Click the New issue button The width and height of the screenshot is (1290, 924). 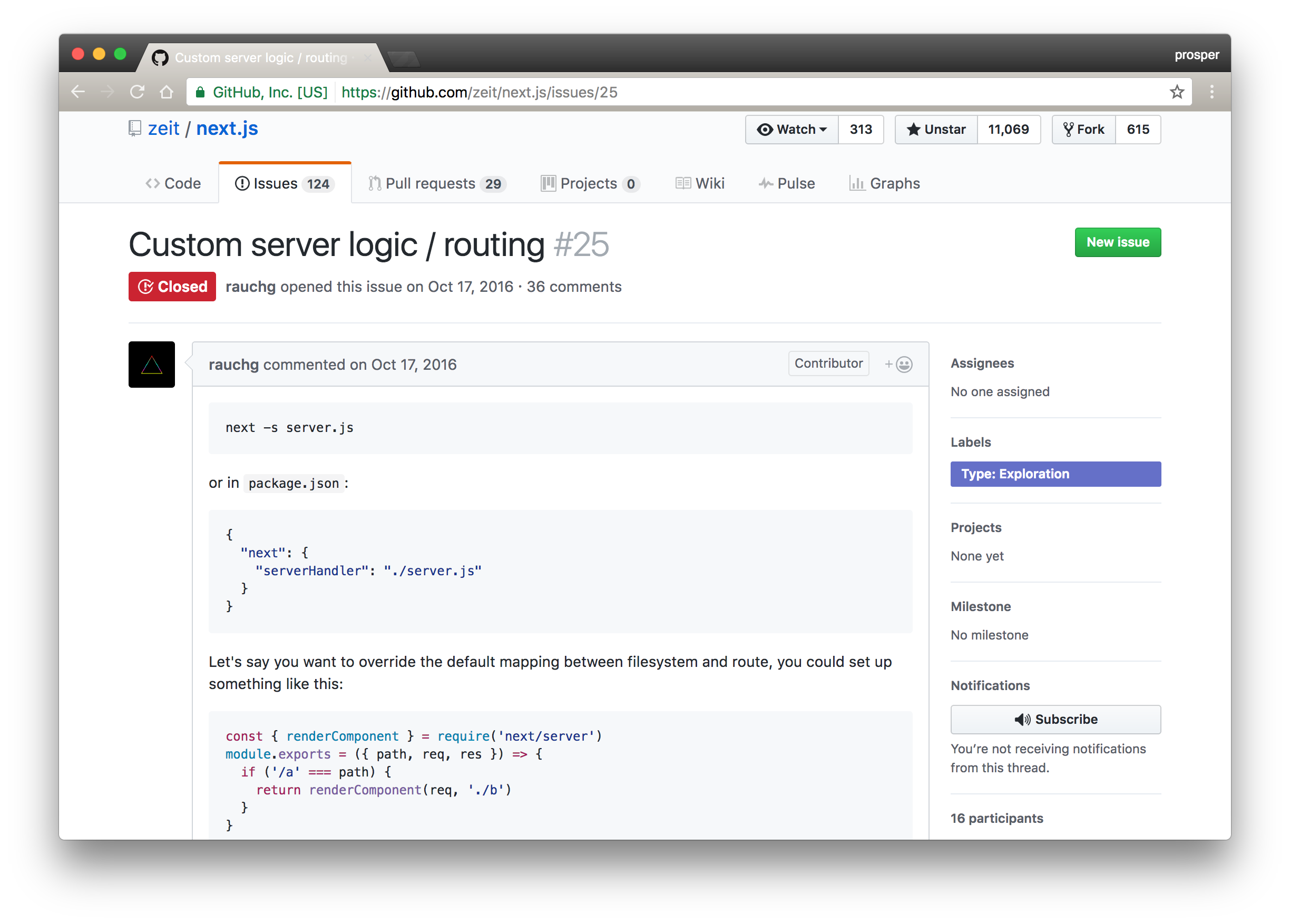click(x=1117, y=242)
